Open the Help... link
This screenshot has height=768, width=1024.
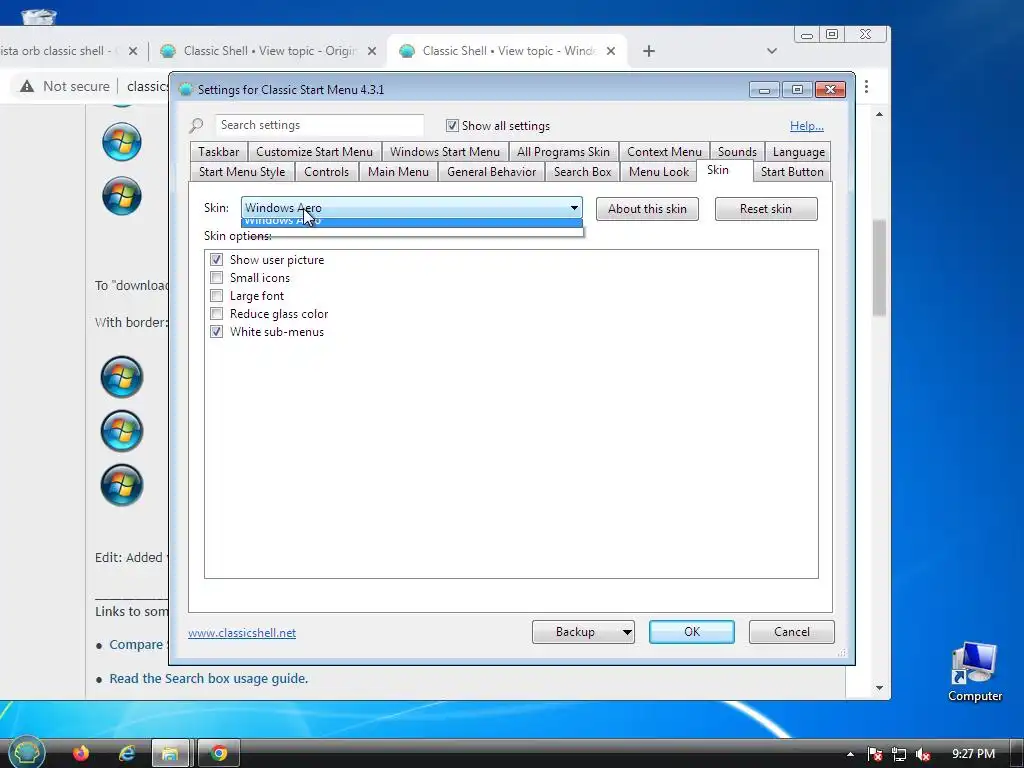pos(807,126)
